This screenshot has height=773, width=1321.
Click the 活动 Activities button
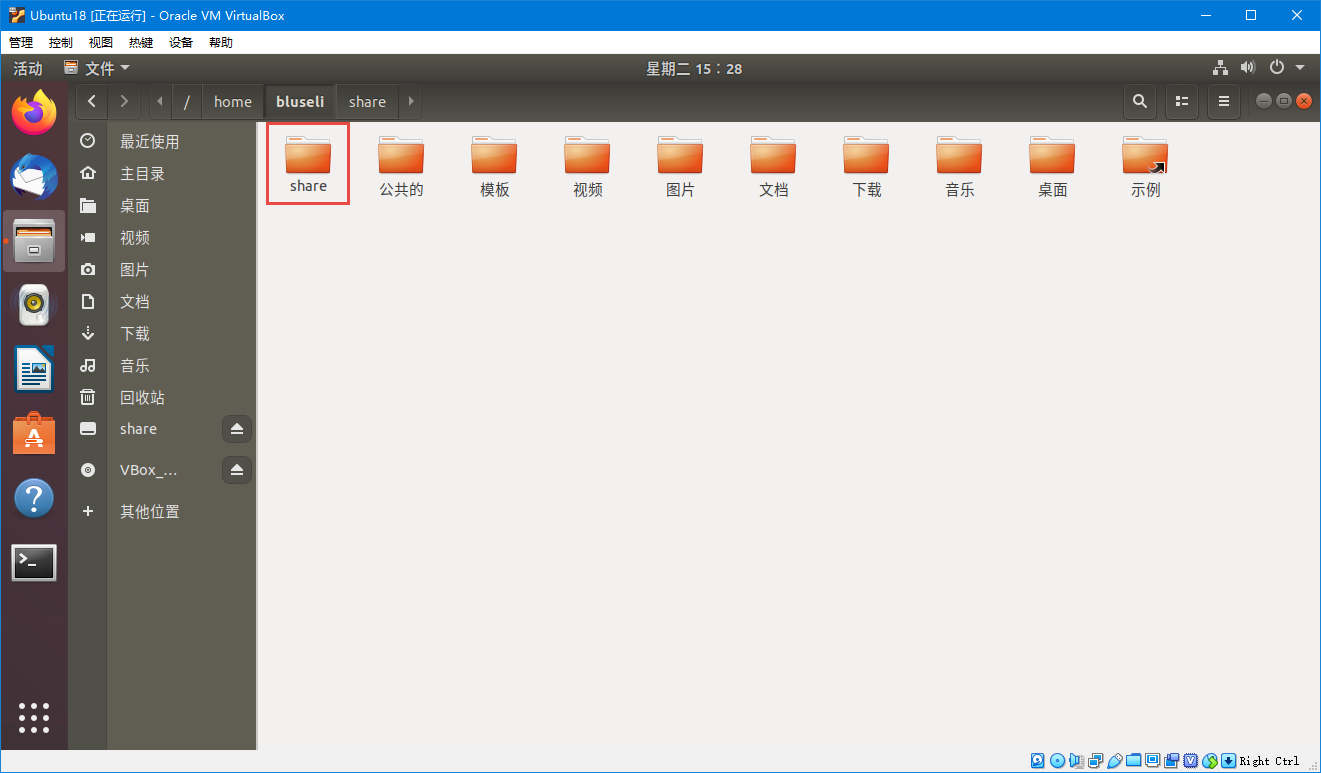(28, 68)
